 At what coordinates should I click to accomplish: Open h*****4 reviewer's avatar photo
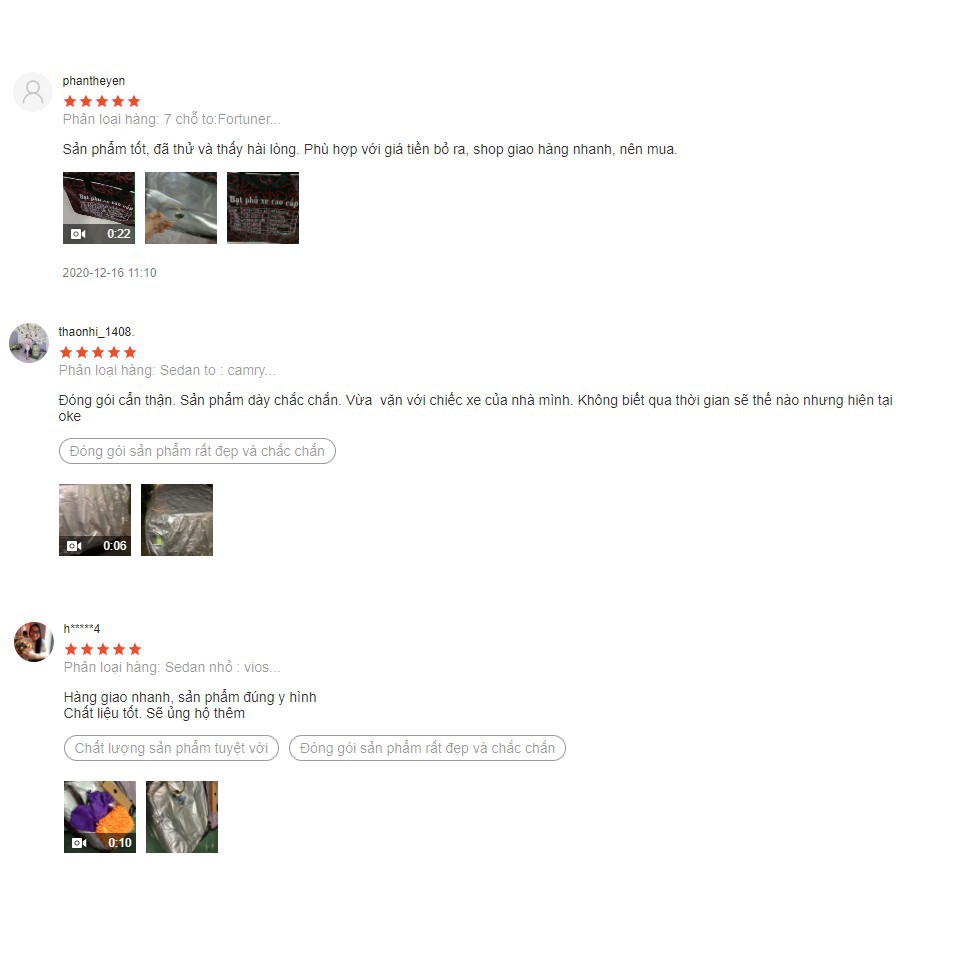[34, 642]
